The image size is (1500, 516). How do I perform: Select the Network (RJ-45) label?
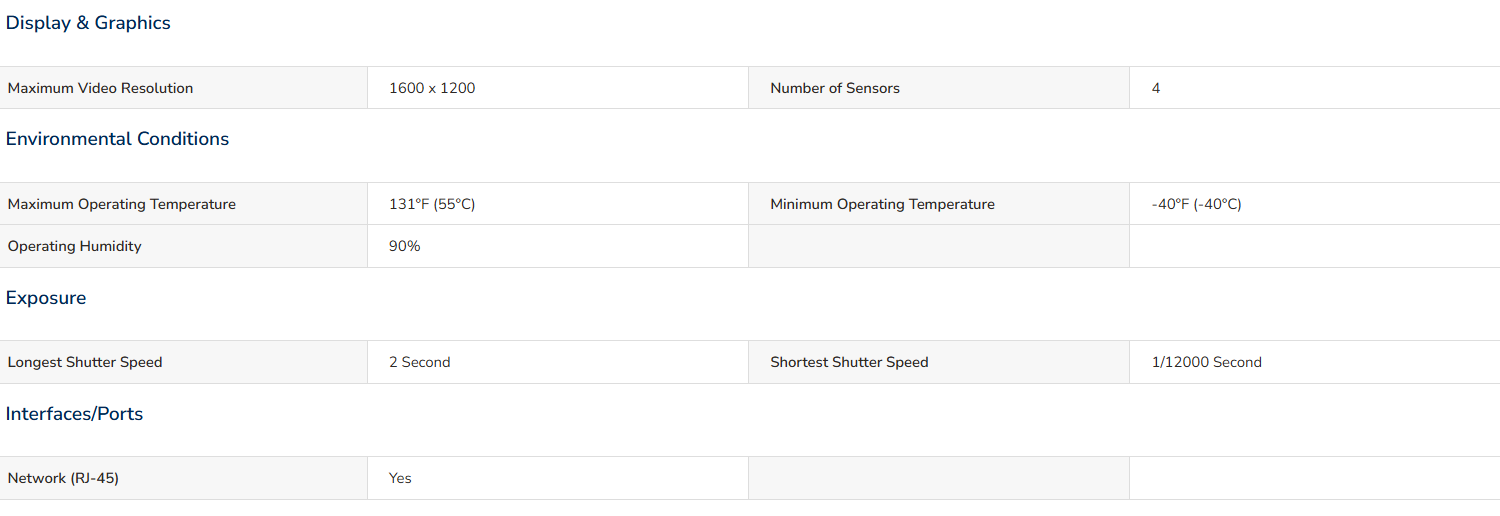tap(63, 478)
